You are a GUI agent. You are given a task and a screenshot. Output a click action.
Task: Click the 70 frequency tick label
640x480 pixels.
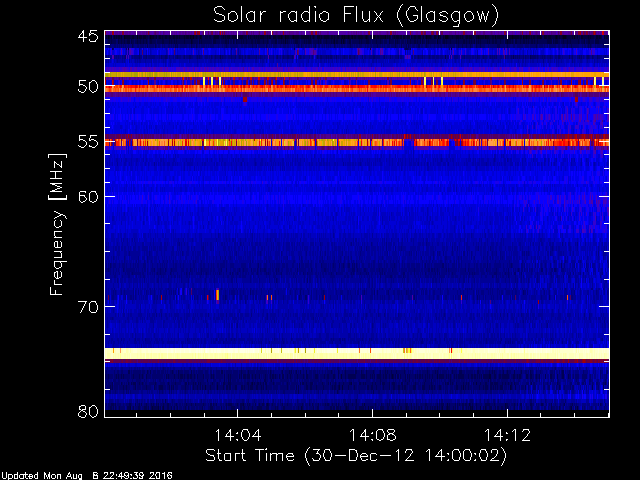point(88,307)
